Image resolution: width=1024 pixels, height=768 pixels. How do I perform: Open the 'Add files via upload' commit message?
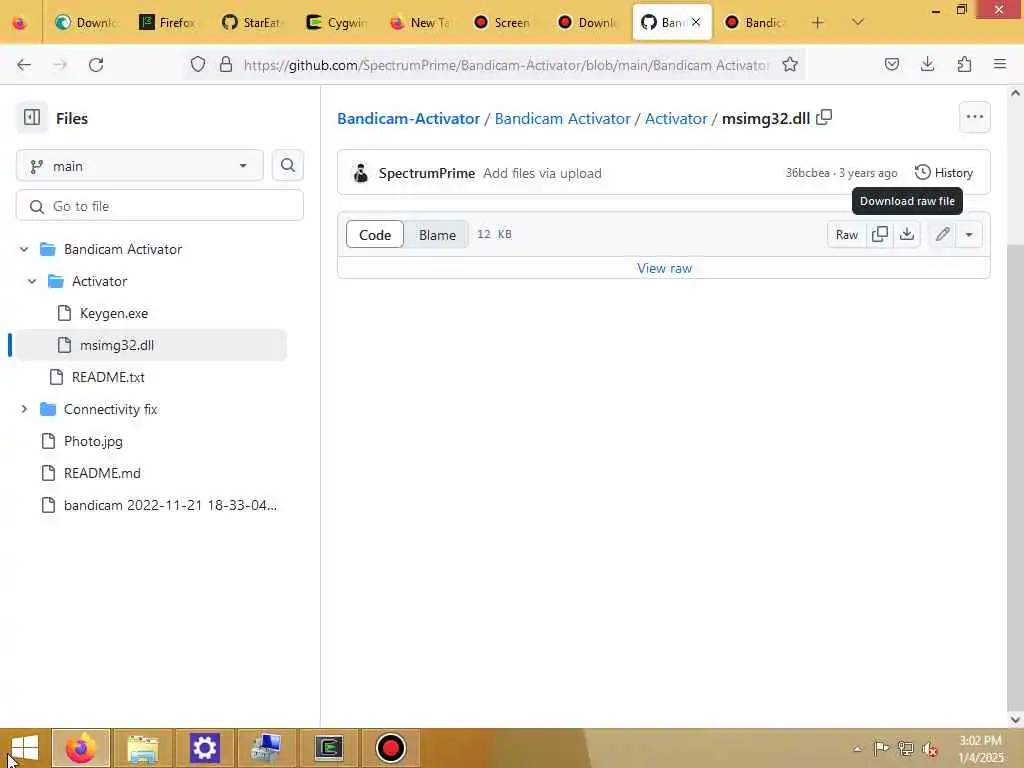pyautogui.click(x=542, y=173)
